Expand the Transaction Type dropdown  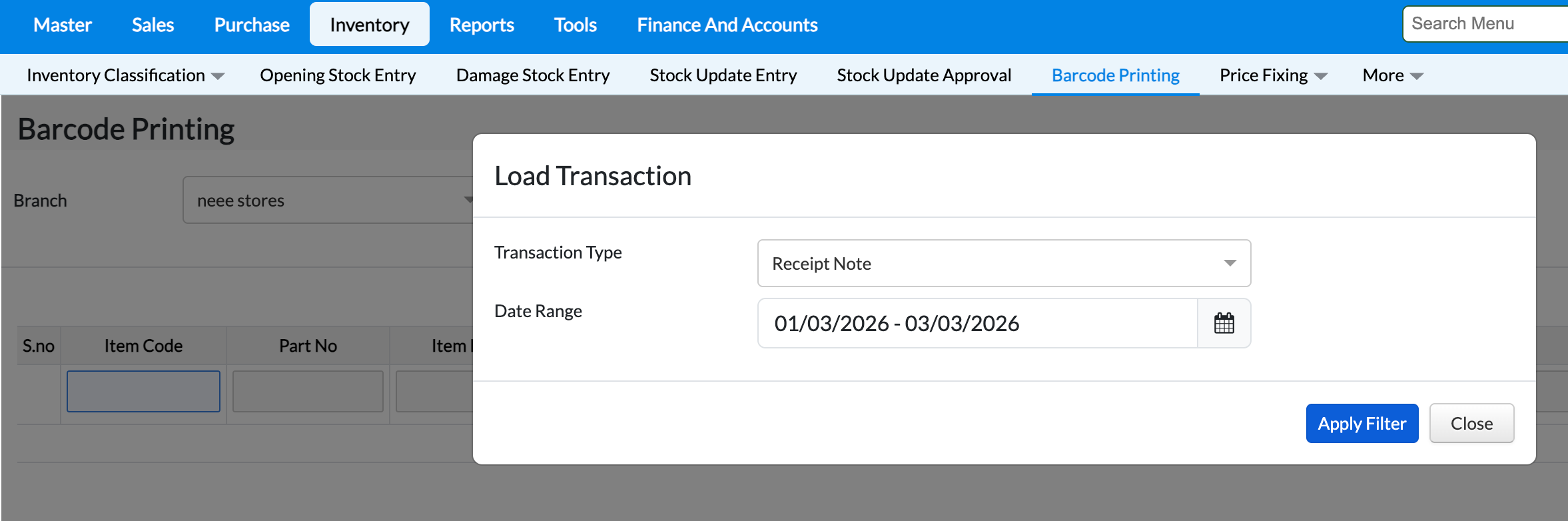[x=1004, y=263]
